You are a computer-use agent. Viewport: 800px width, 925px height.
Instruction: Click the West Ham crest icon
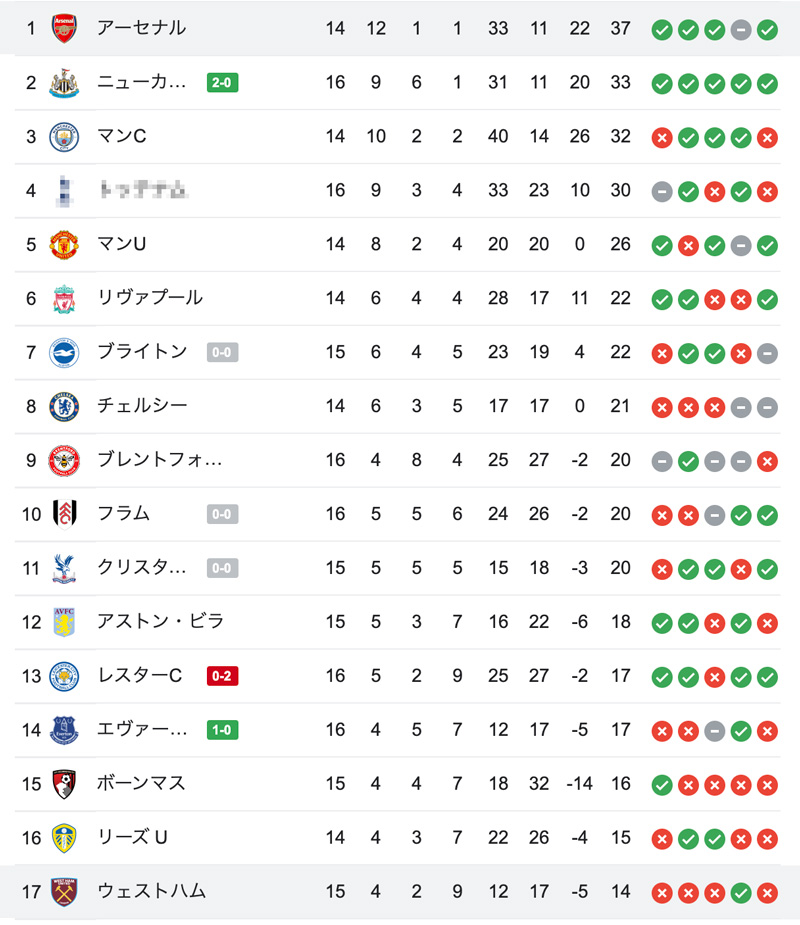point(64,892)
